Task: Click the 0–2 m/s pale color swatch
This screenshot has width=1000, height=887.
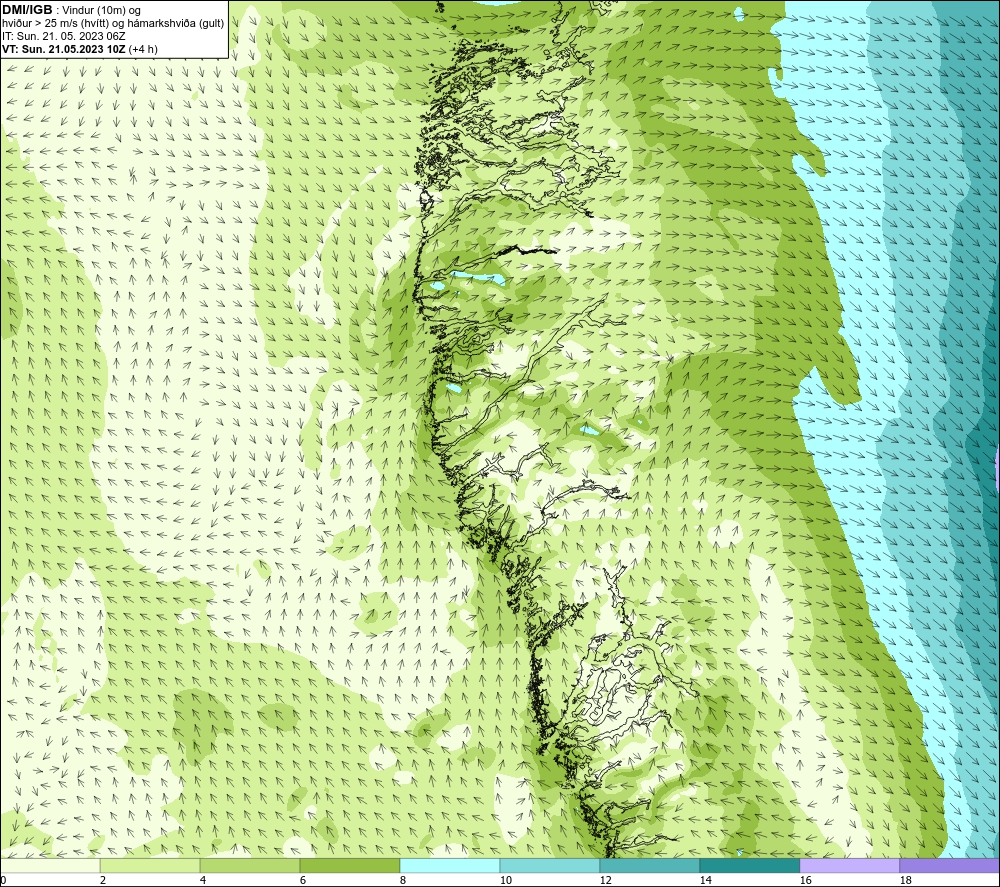Action: (x=50, y=865)
